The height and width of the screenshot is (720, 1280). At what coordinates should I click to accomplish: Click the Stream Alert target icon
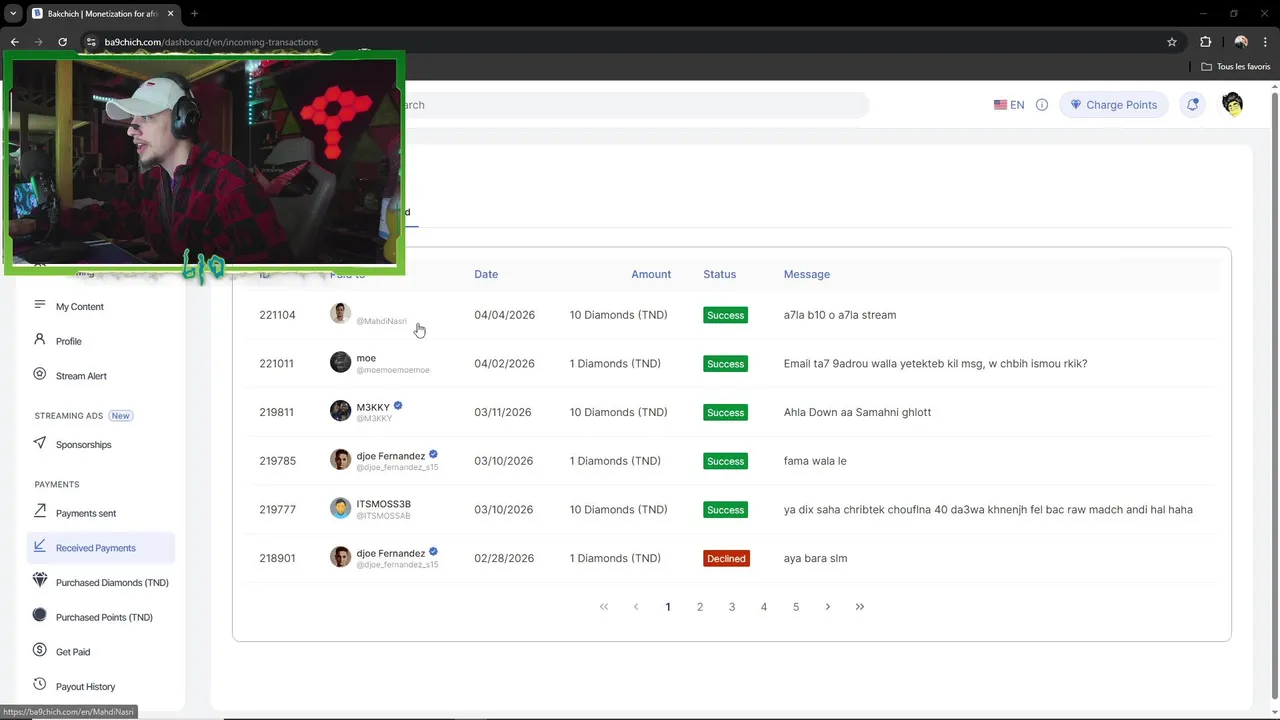pyautogui.click(x=40, y=374)
